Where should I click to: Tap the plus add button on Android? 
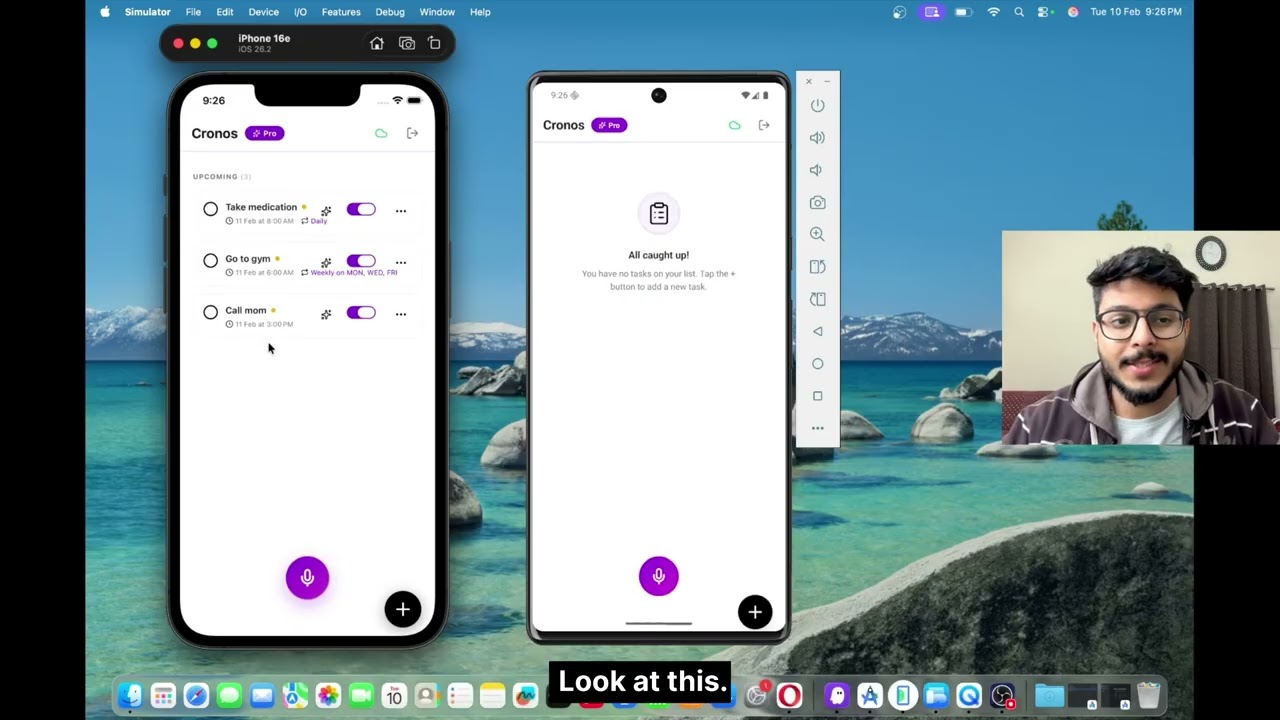coord(755,612)
